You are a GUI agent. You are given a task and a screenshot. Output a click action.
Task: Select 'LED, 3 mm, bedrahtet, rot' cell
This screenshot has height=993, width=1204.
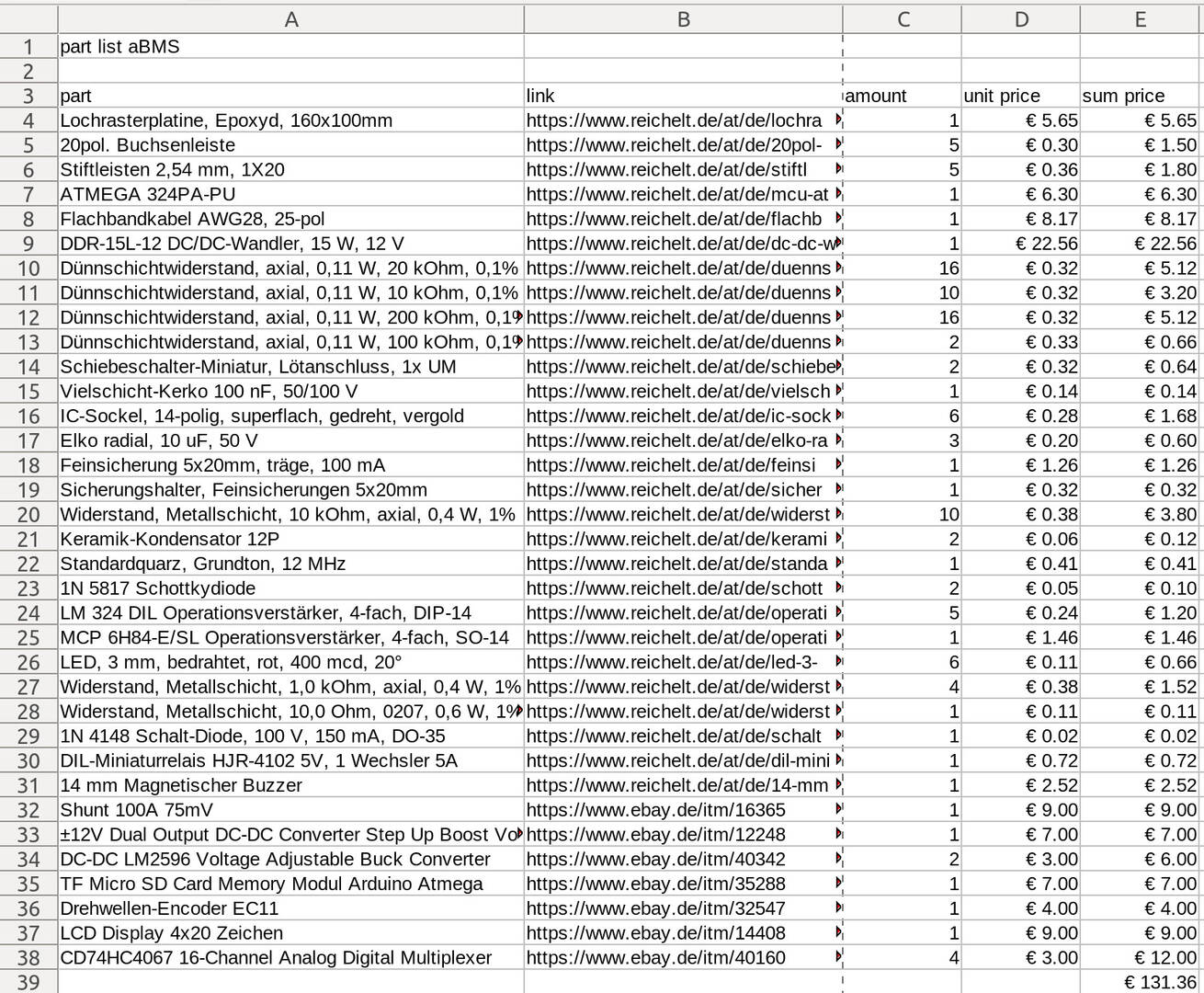[x=291, y=663]
